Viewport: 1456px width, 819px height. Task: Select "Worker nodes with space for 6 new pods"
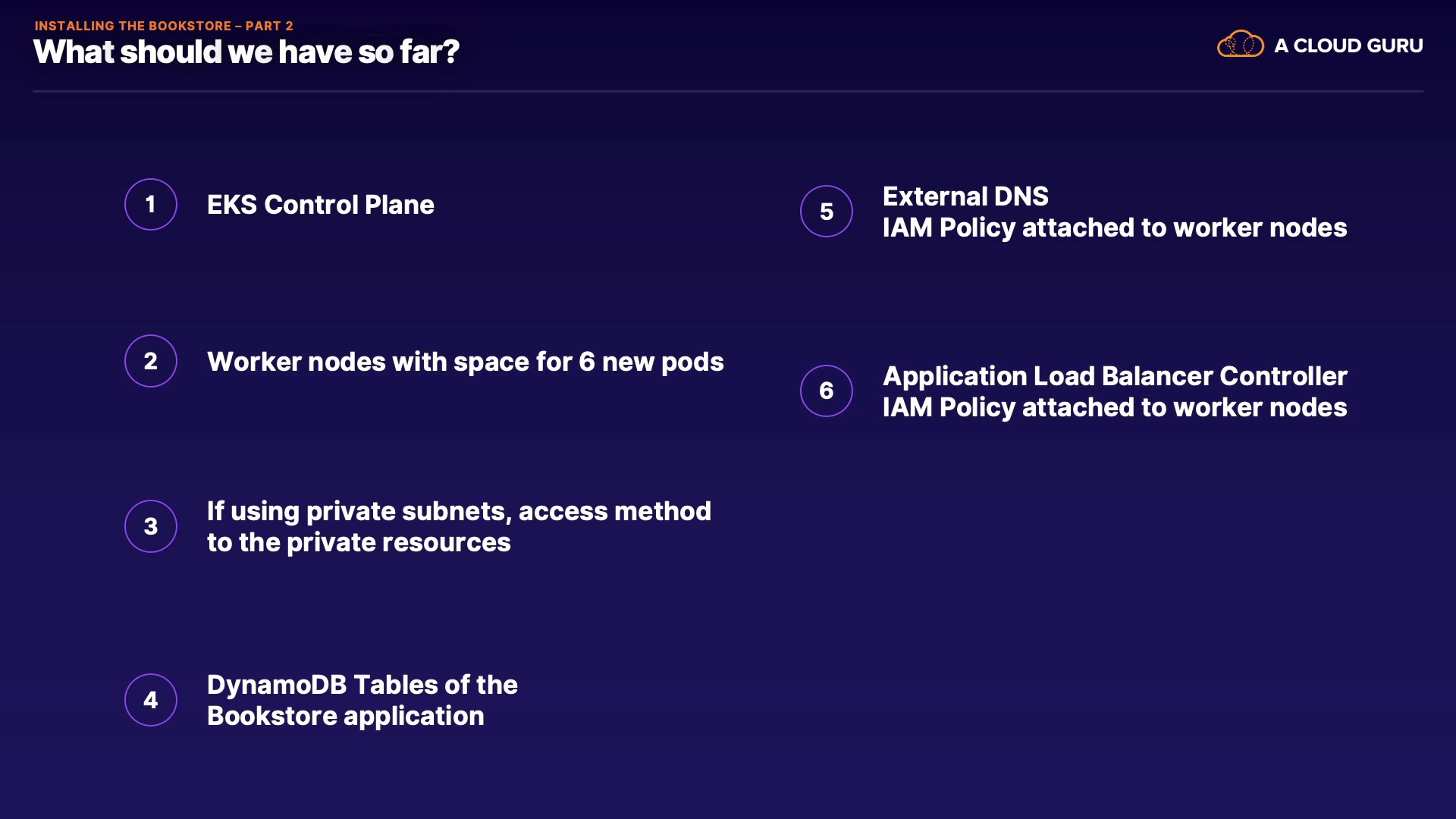465,362
